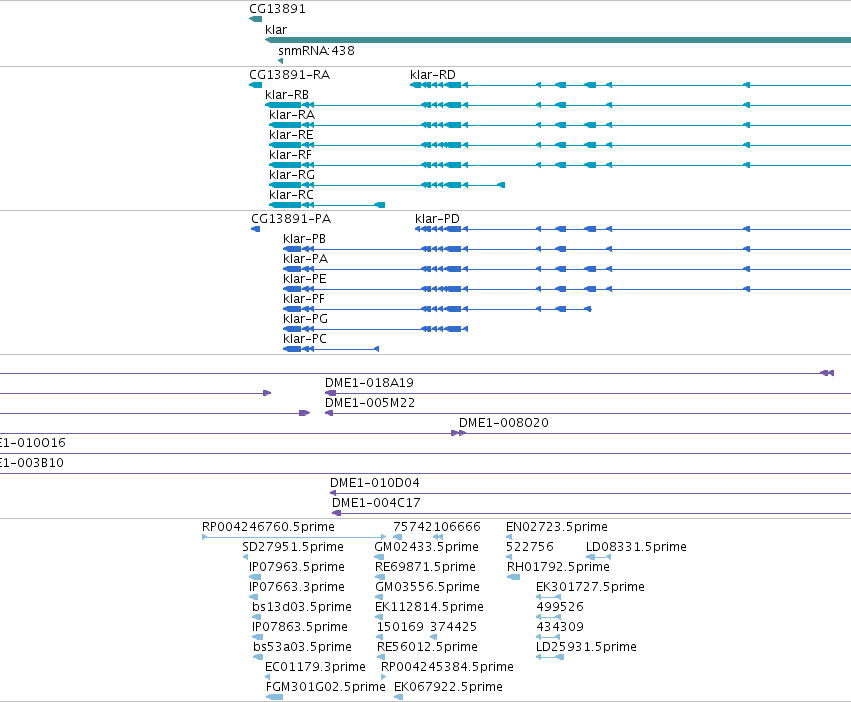Viewport: 851px width, 702px height.
Task: Click the klar-RD transcript label
Action: (x=433, y=74)
